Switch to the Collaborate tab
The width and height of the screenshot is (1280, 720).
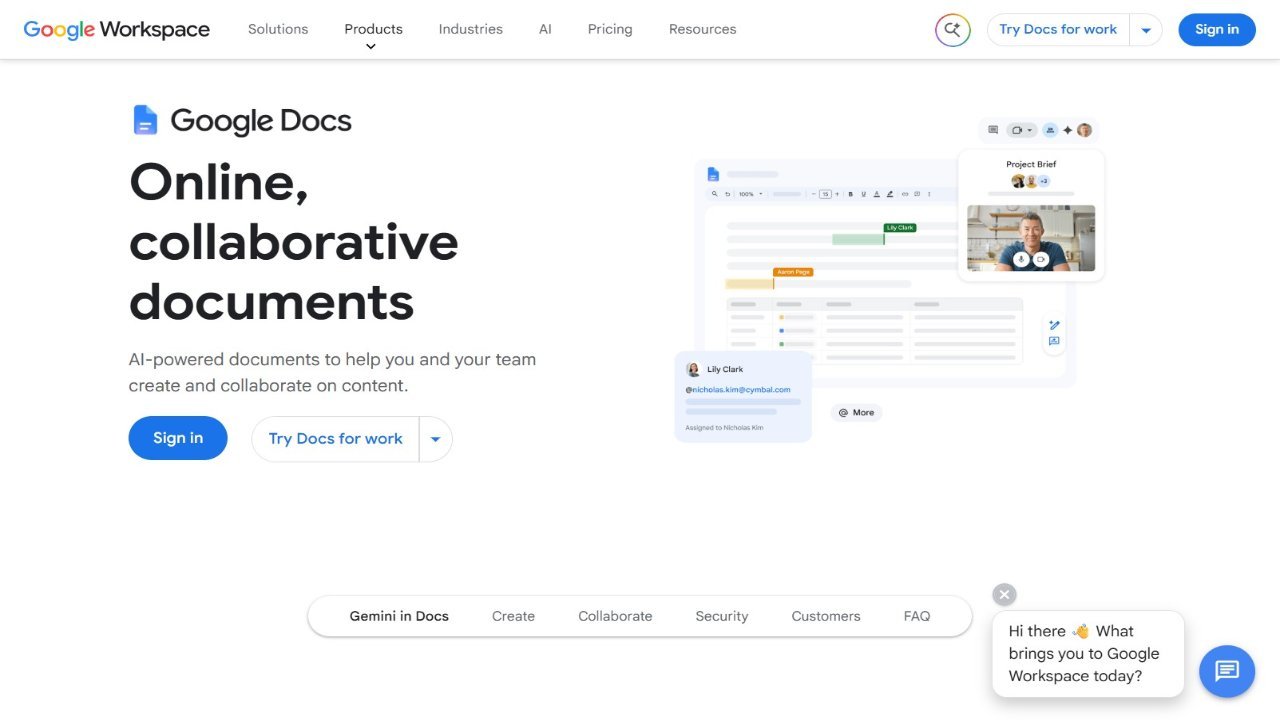[615, 616]
